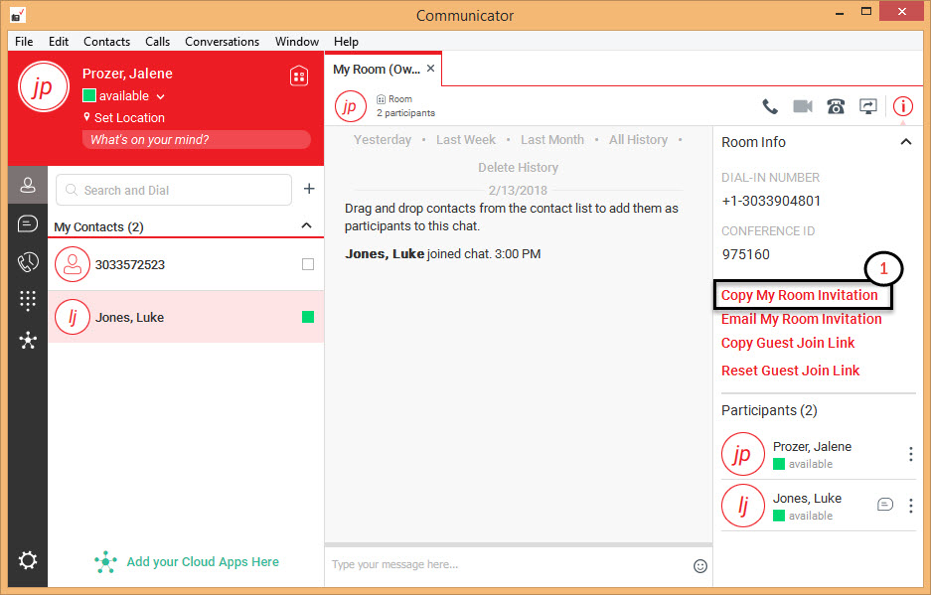Click the Search and Dial field
The width and height of the screenshot is (931, 595).
pyautogui.click(x=173, y=190)
